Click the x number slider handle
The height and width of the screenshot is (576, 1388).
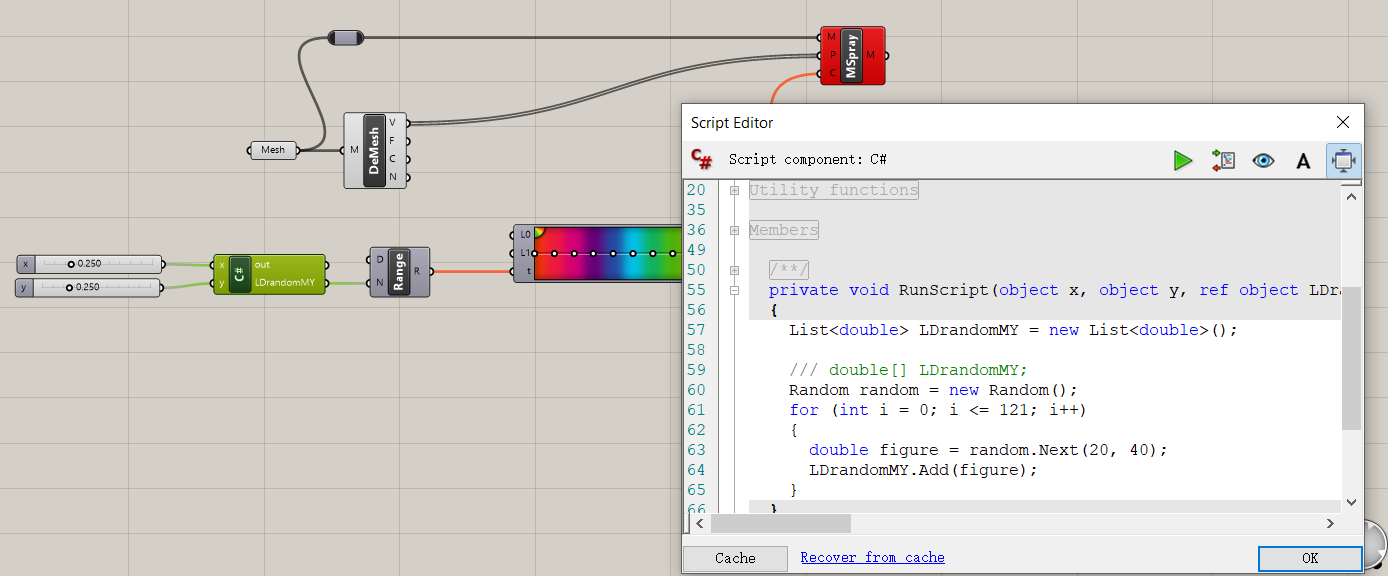point(71,264)
